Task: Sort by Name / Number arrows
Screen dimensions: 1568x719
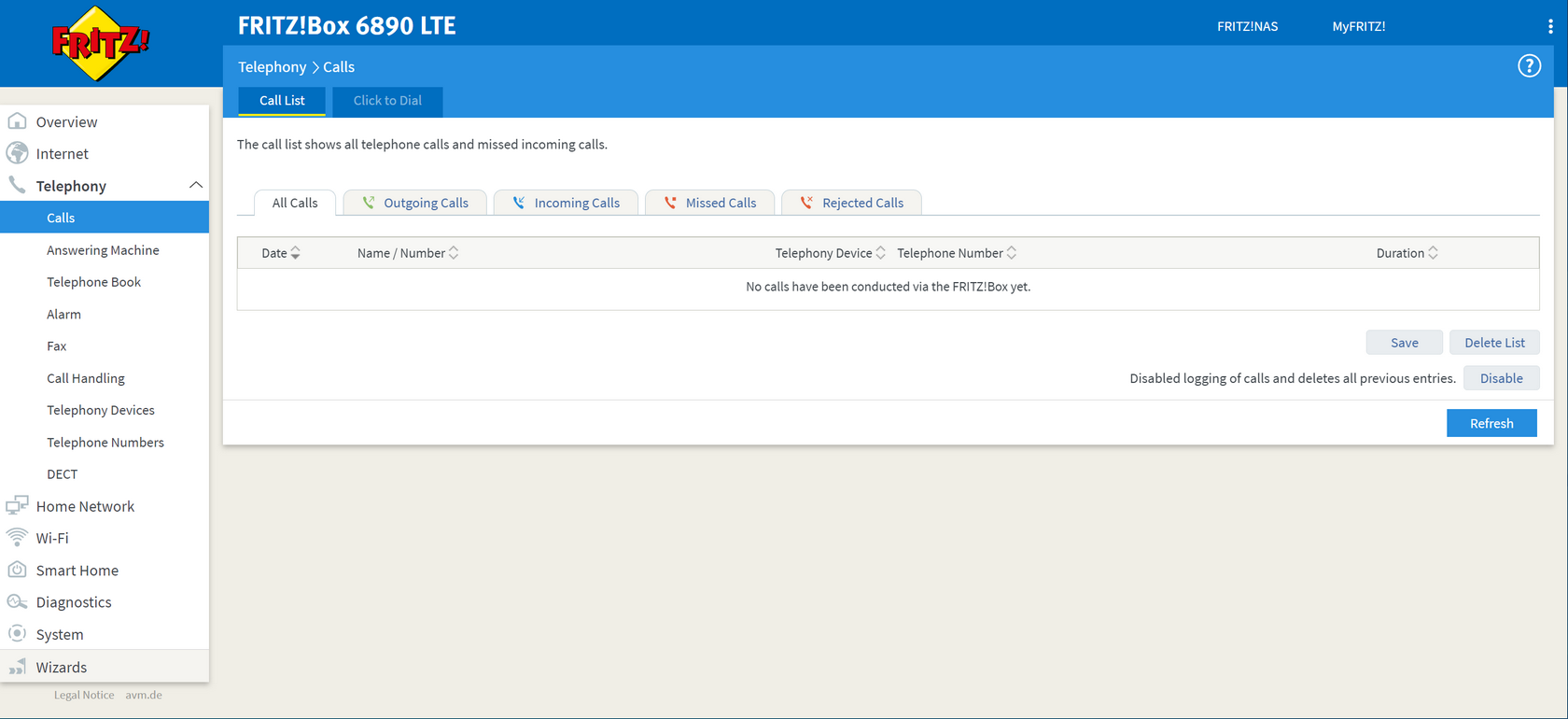Action: click(x=454, y=253)
